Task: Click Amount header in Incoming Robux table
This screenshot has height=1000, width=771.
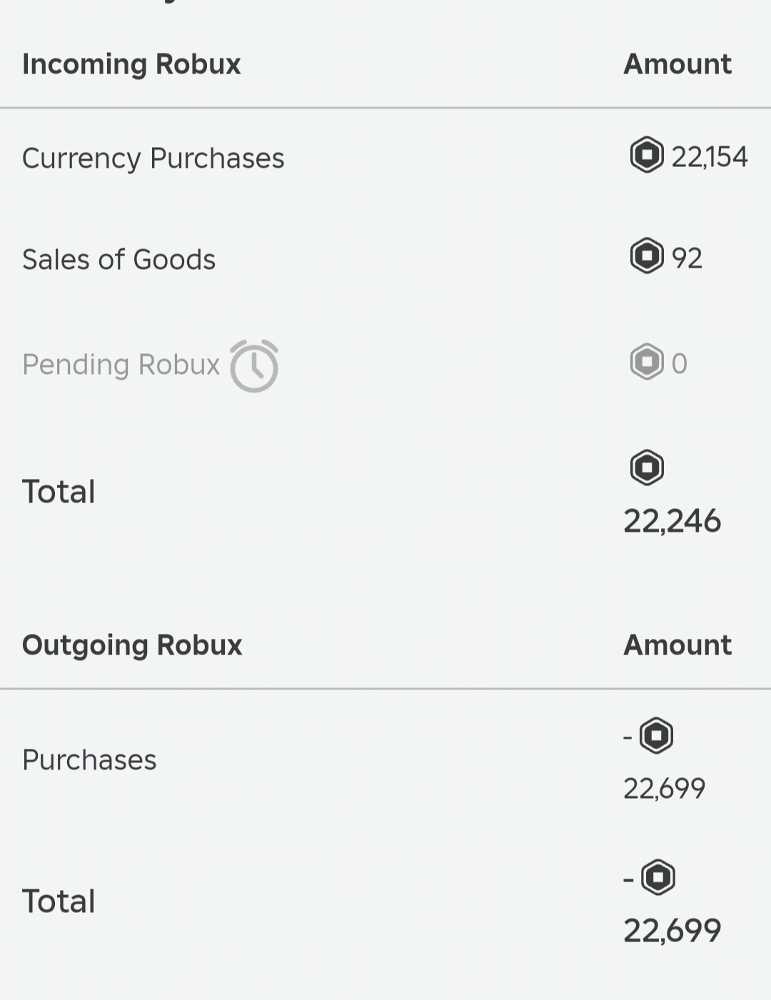Action: pyautogui.click(x=677, y=64)
